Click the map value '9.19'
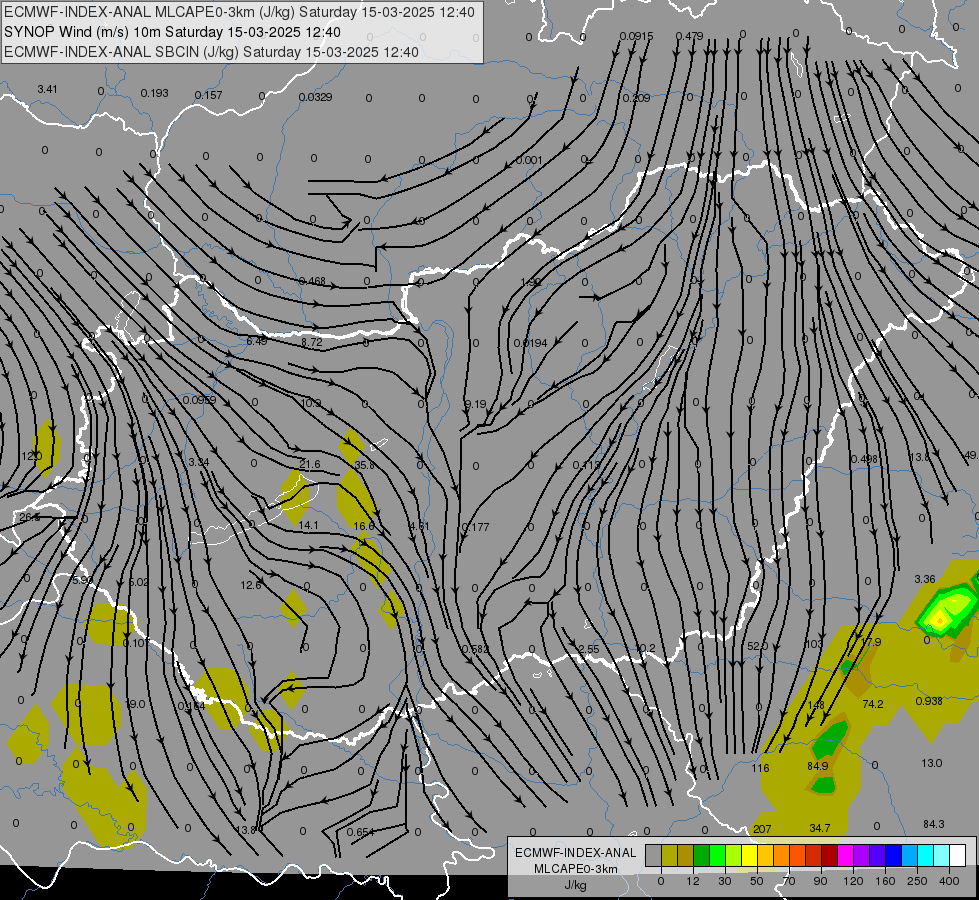 [475, 404]
